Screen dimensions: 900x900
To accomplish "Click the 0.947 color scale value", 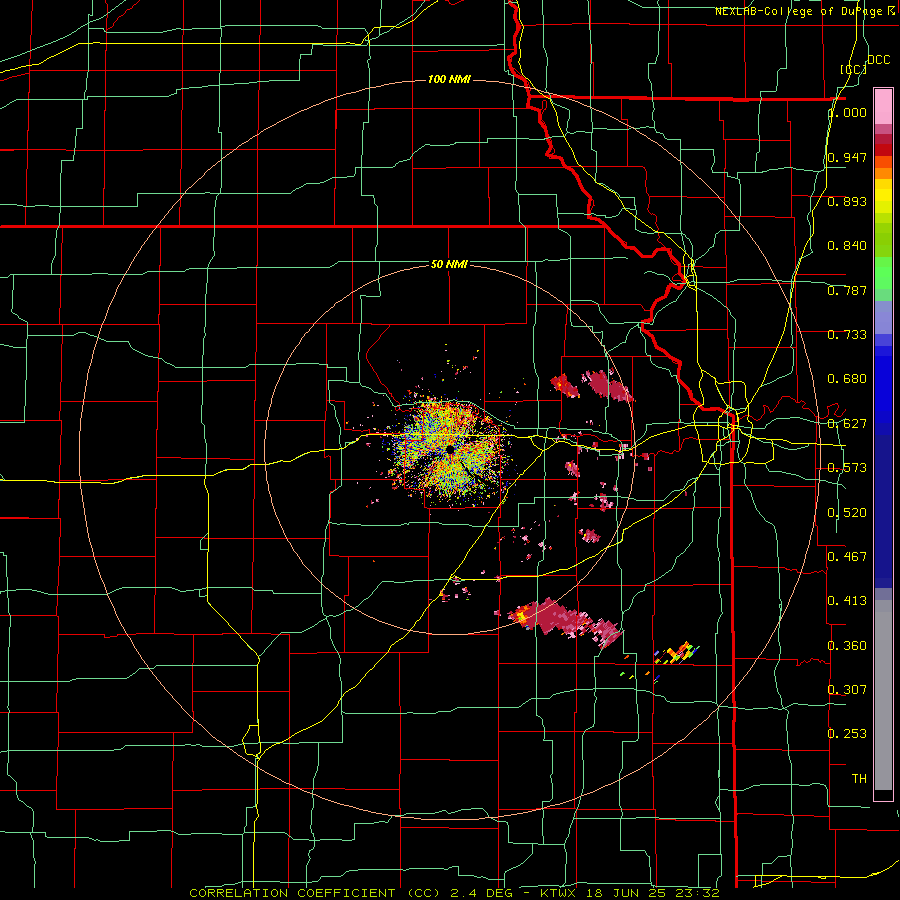I will click(x=847, y=157).
